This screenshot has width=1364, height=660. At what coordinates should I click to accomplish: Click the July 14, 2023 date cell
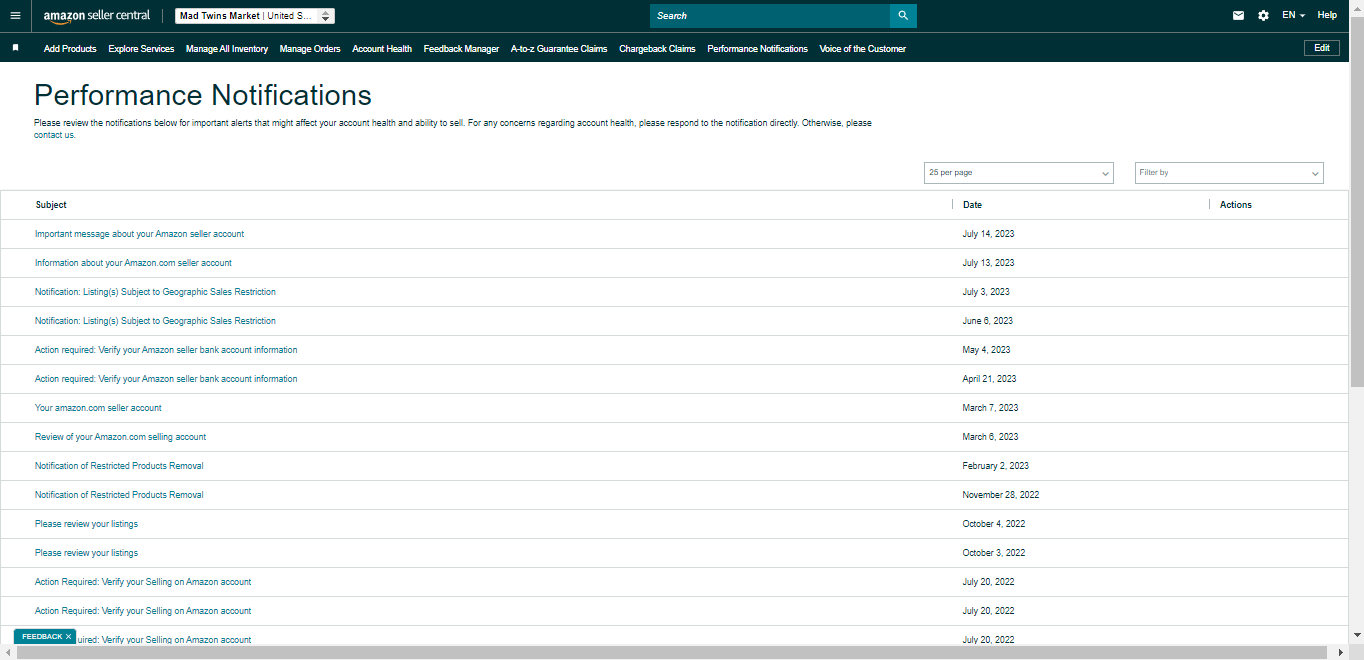988,234
